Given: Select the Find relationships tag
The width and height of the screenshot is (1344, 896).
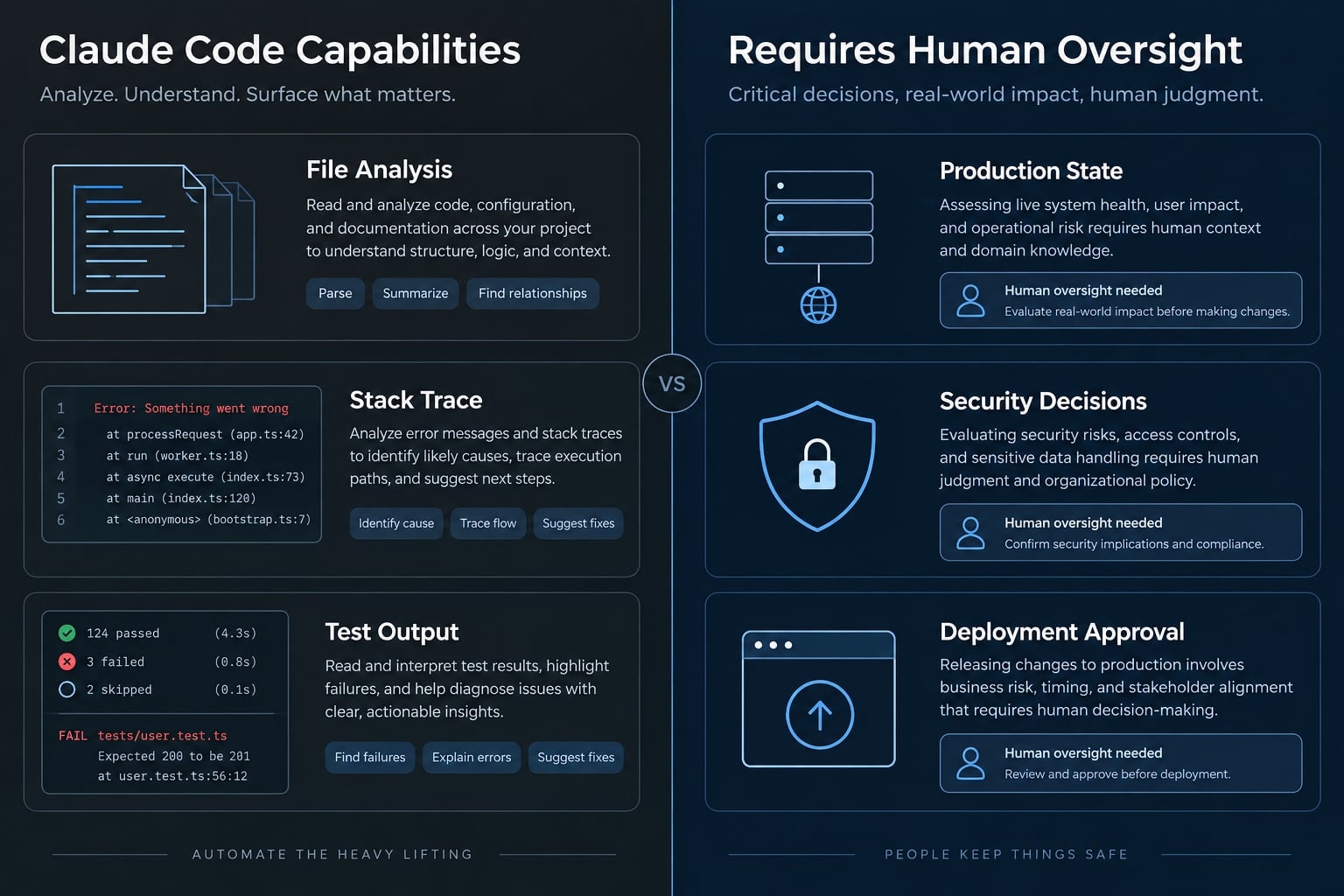Looking at the screenshot, I should point(533,293).
